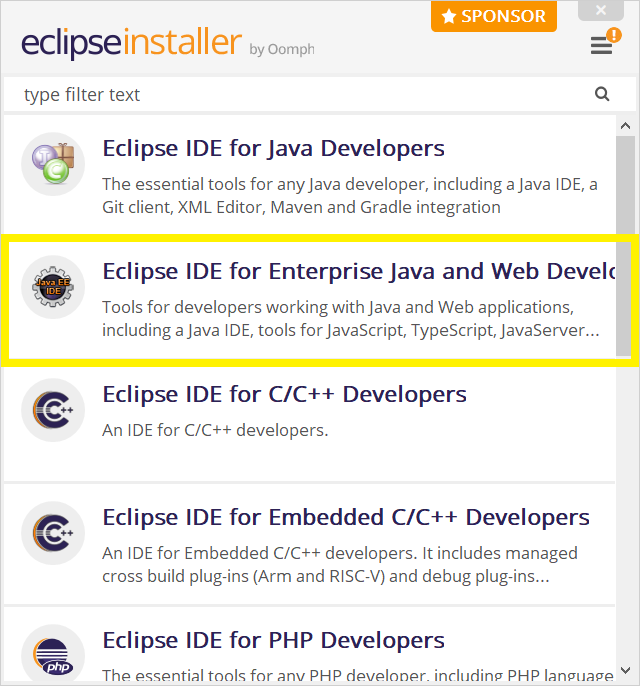Select Eclipse IDE for PHP Developers

[x=310, y=646]
